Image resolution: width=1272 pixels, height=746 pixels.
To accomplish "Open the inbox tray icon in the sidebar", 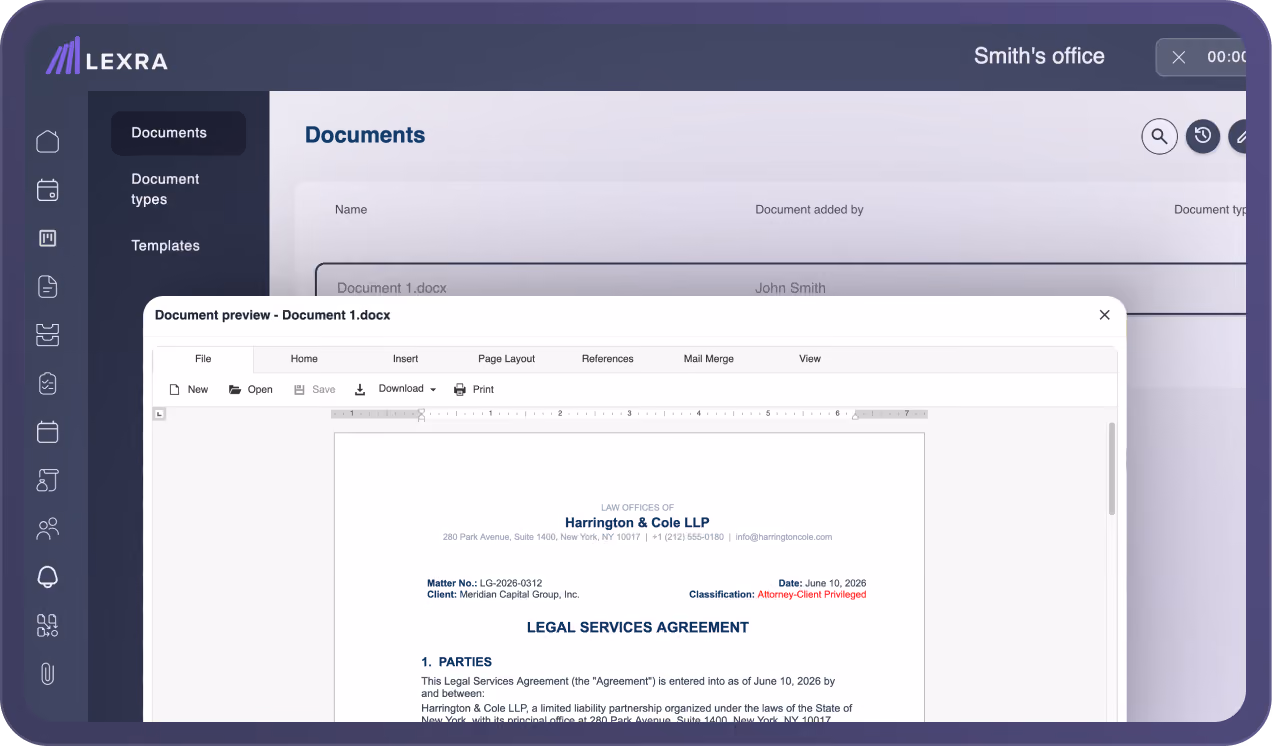I will coord(47,335).
